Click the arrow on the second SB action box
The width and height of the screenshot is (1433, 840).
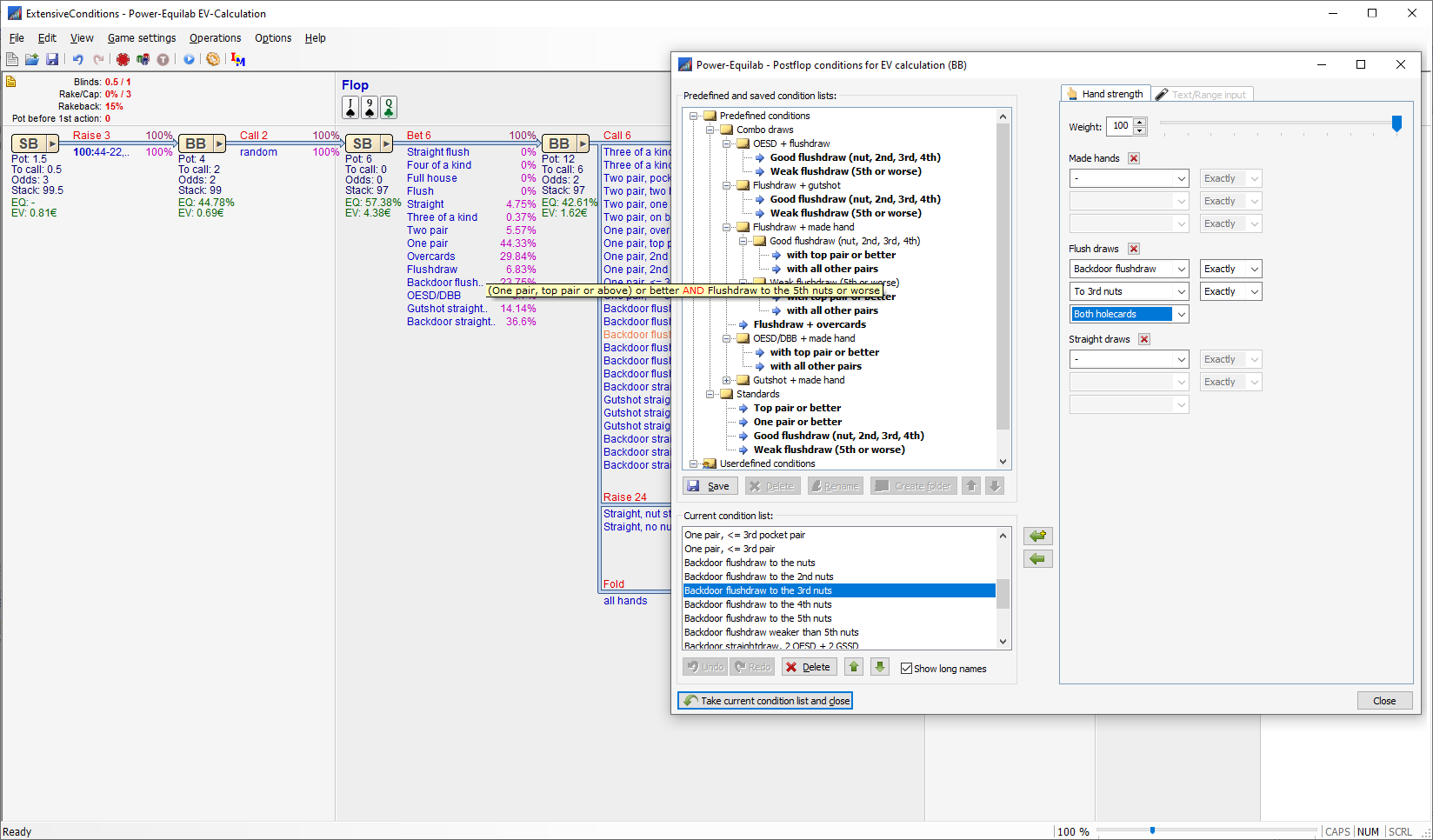tap(386, 143)
